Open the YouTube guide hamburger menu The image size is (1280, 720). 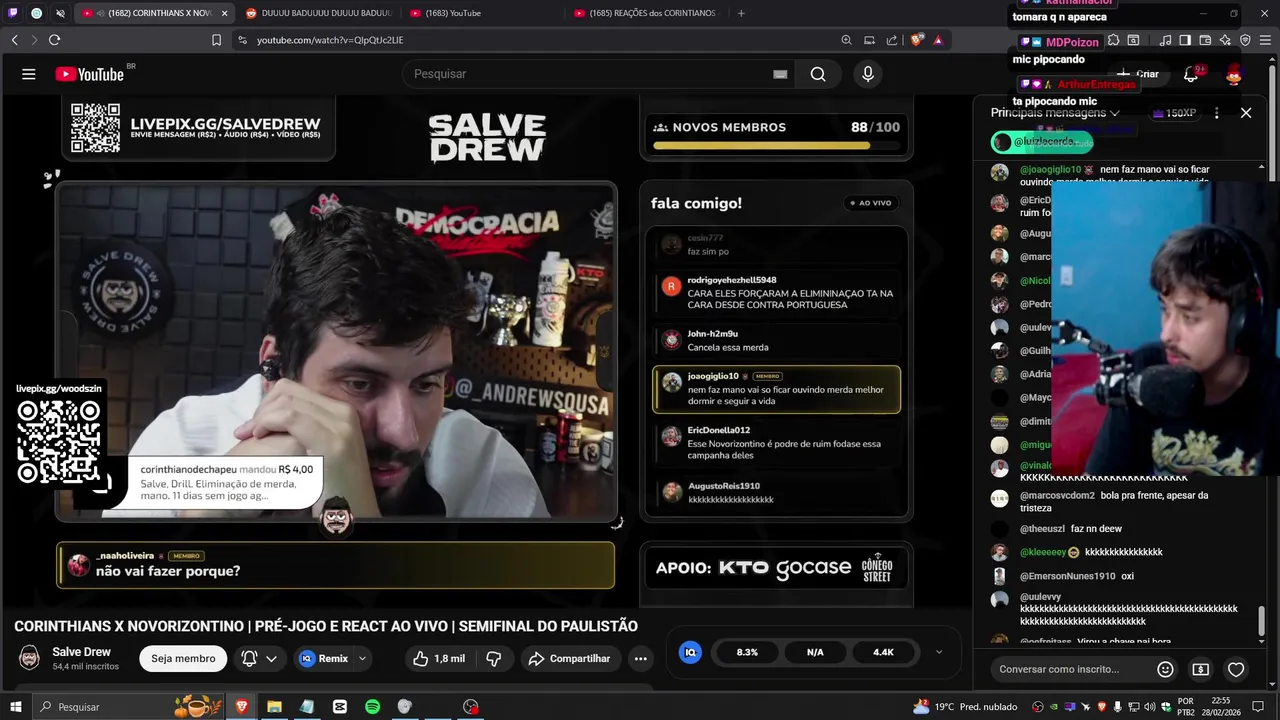[x=29, y=74]
